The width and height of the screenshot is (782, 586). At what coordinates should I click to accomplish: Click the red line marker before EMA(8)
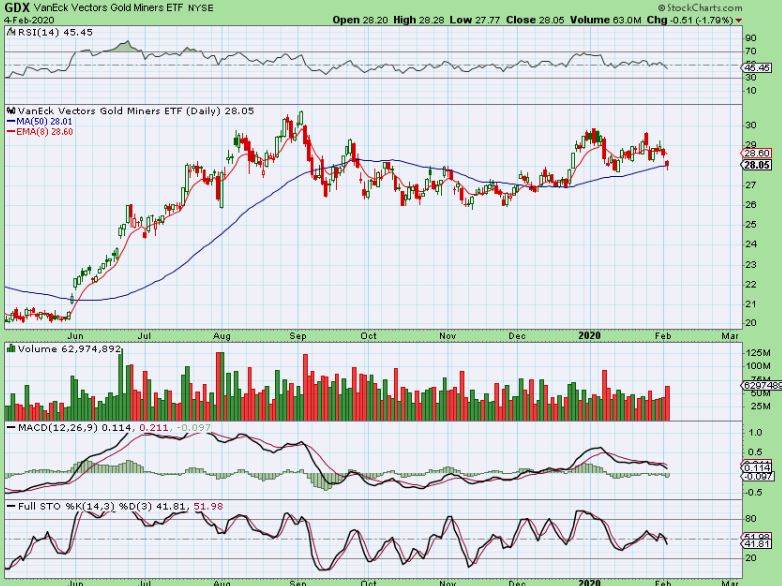point(11,132)
